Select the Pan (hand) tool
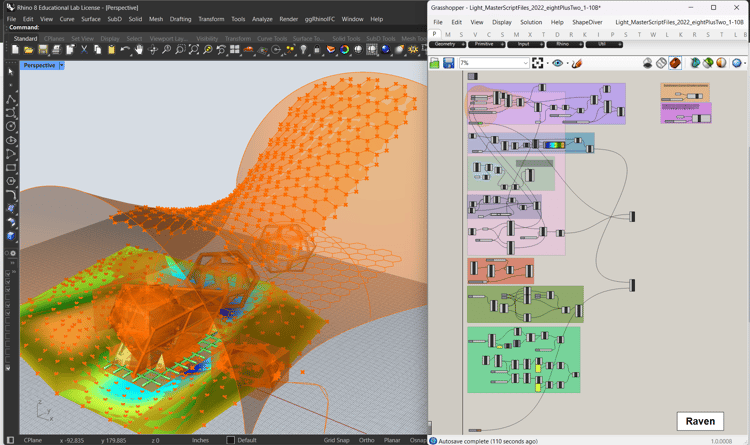The width and height of the screenshot is (750, 445). 139,50
